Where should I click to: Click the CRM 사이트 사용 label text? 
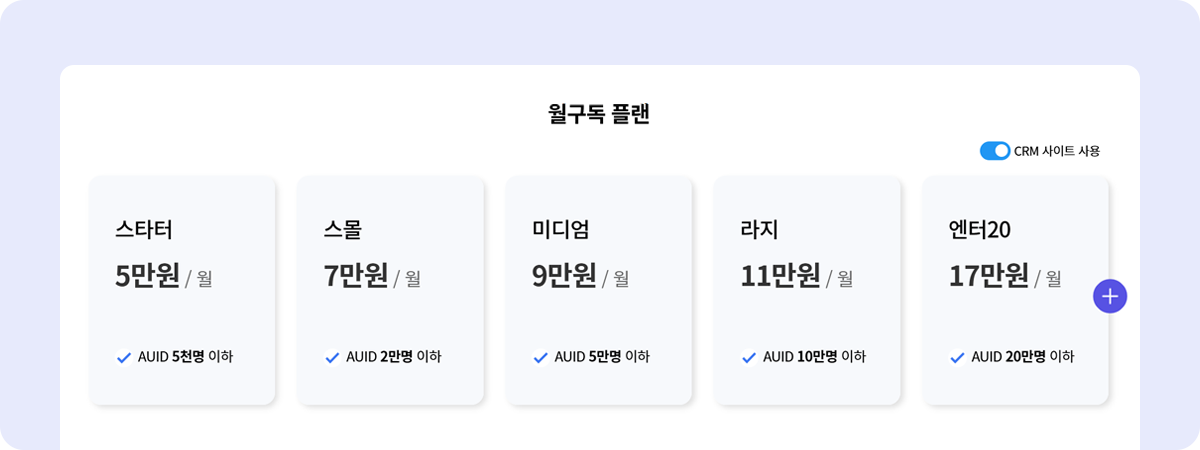point(1057,151)
